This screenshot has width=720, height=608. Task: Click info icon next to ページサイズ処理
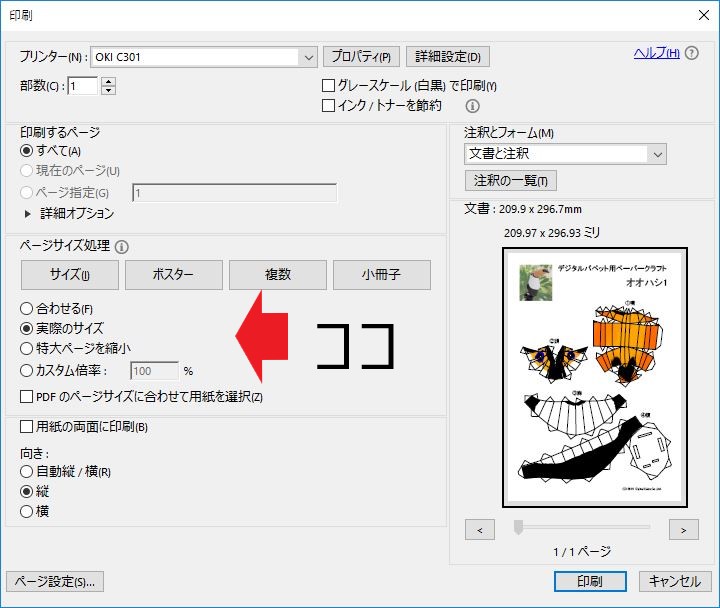pos(121,247)
